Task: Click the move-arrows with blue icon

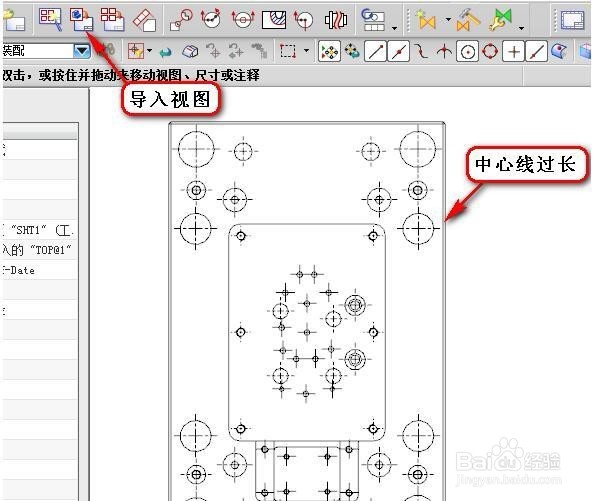Action: point(352,51)
